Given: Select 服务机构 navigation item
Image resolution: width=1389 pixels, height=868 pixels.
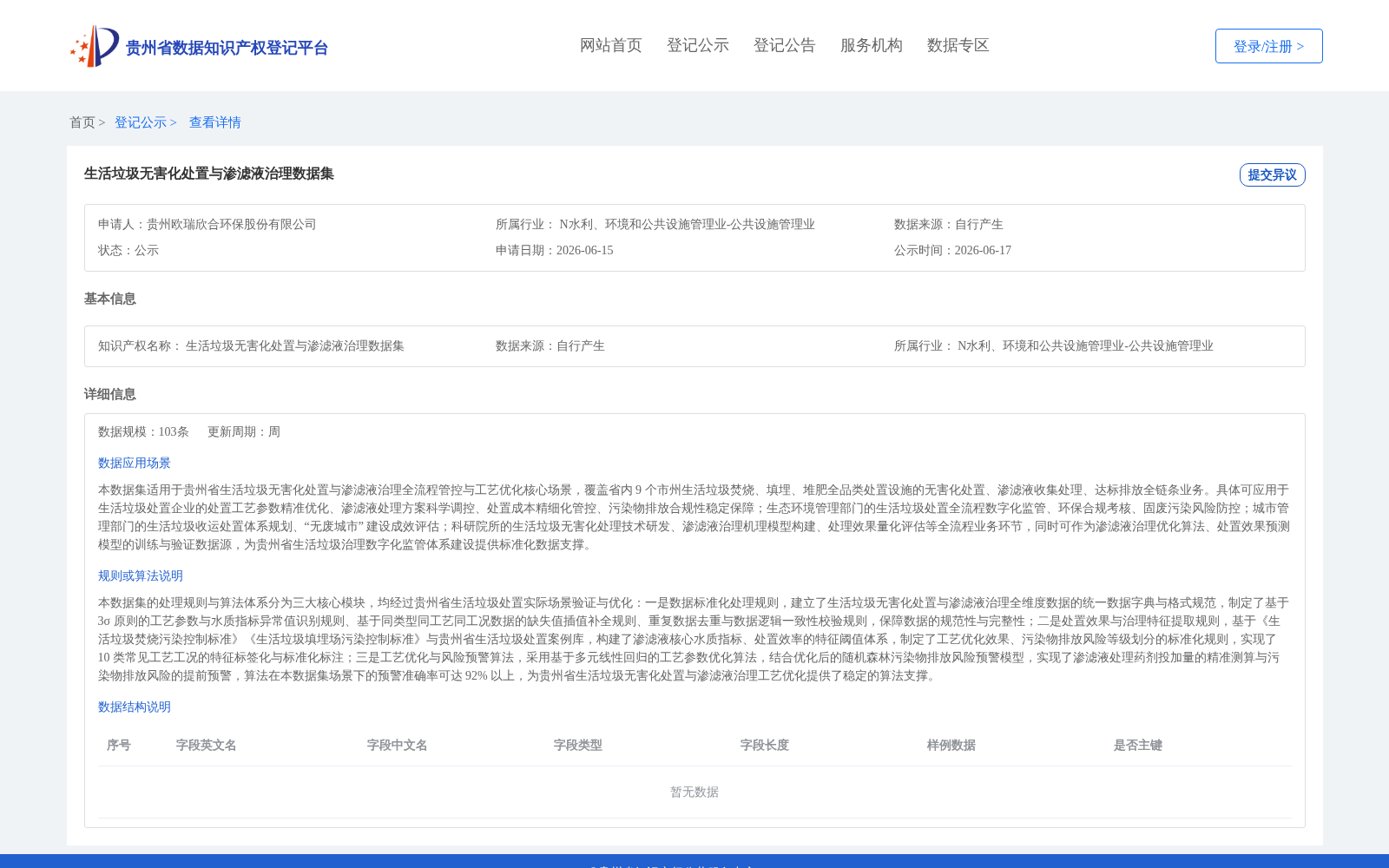Looking at the screenshot, I should [x=872, y=45].
